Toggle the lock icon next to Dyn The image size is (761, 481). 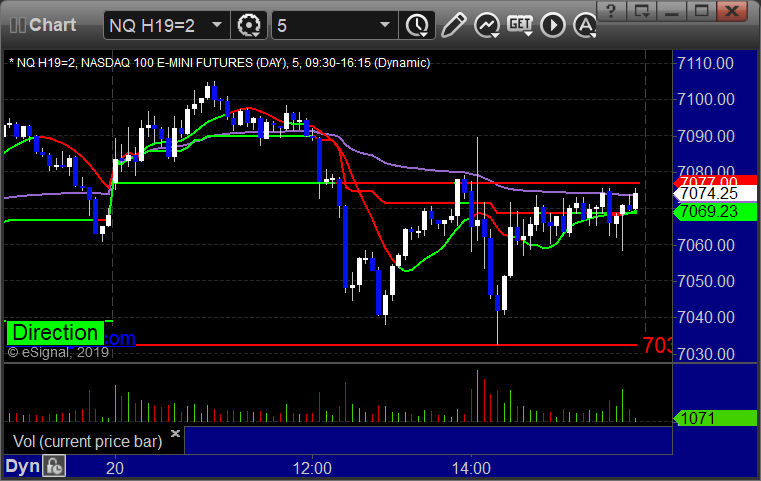click(54, 466)
